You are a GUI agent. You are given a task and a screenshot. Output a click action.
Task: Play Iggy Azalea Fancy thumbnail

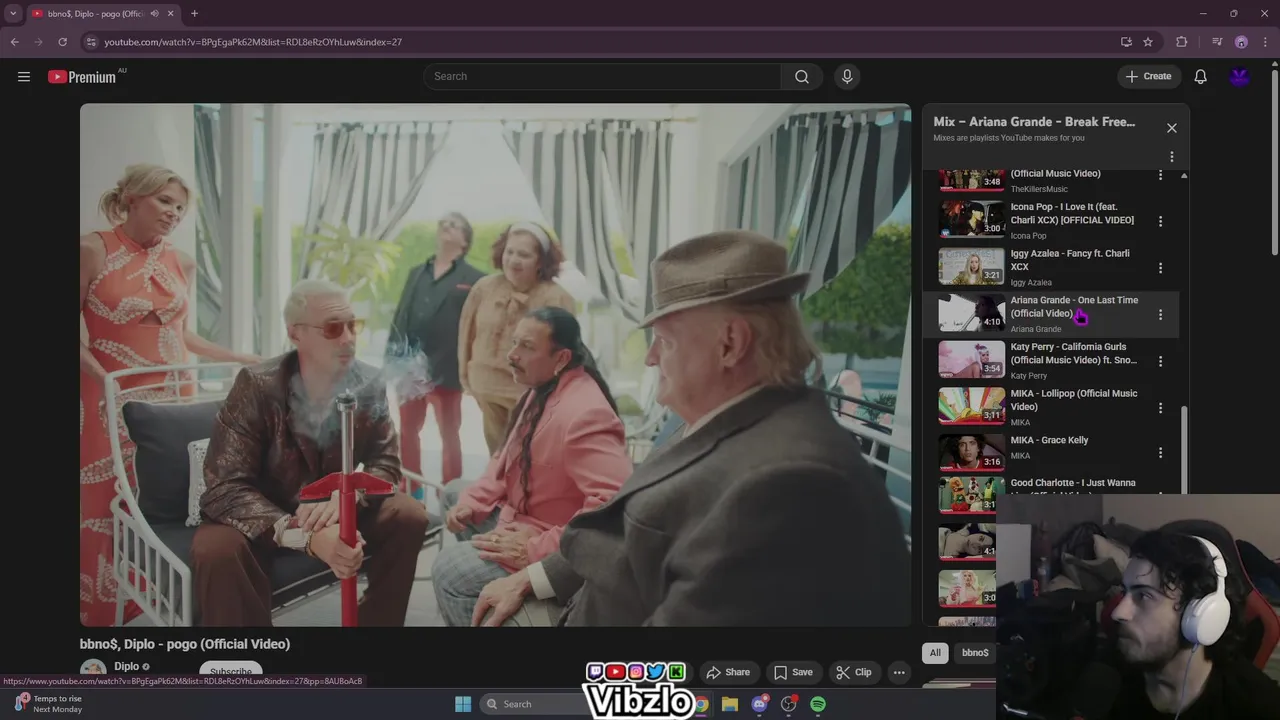(x=971, y=267)
